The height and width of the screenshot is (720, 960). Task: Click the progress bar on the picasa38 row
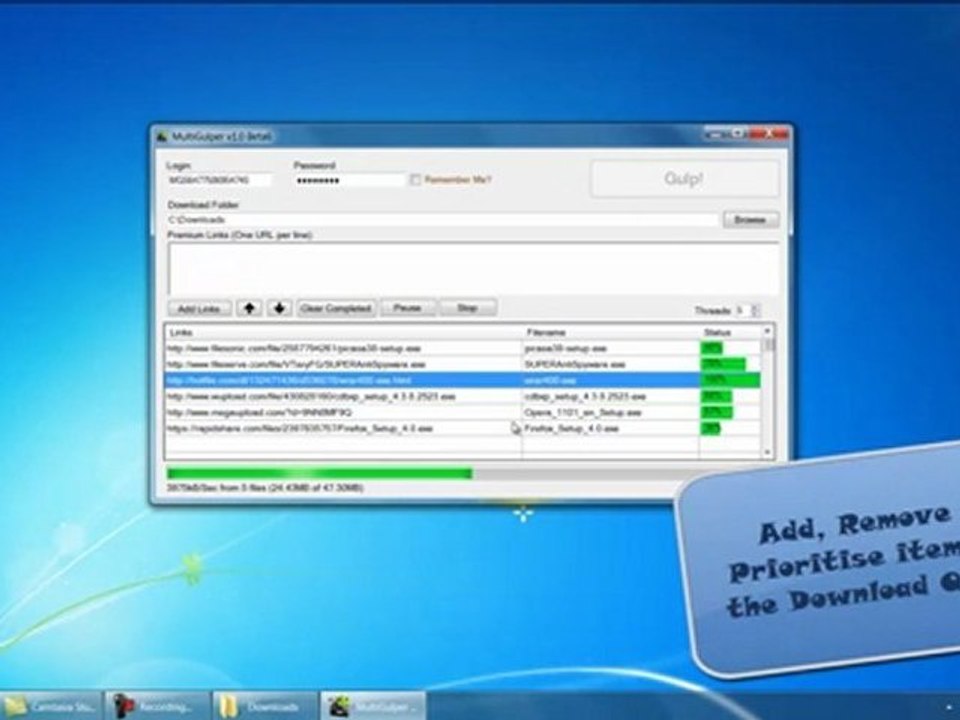tap(711, 348)
